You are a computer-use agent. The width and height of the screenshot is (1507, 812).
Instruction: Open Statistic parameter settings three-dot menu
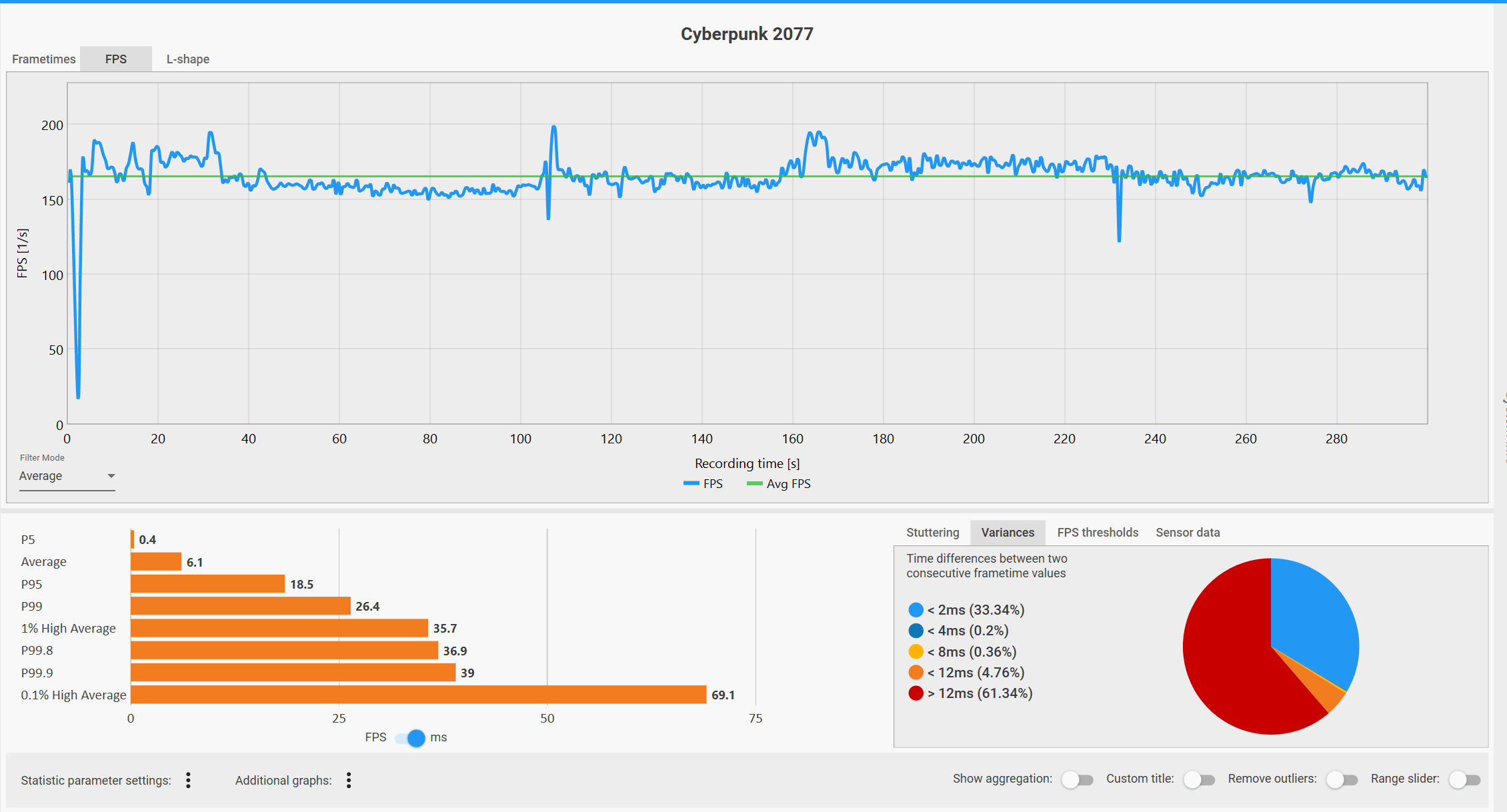tap(188, 780)
